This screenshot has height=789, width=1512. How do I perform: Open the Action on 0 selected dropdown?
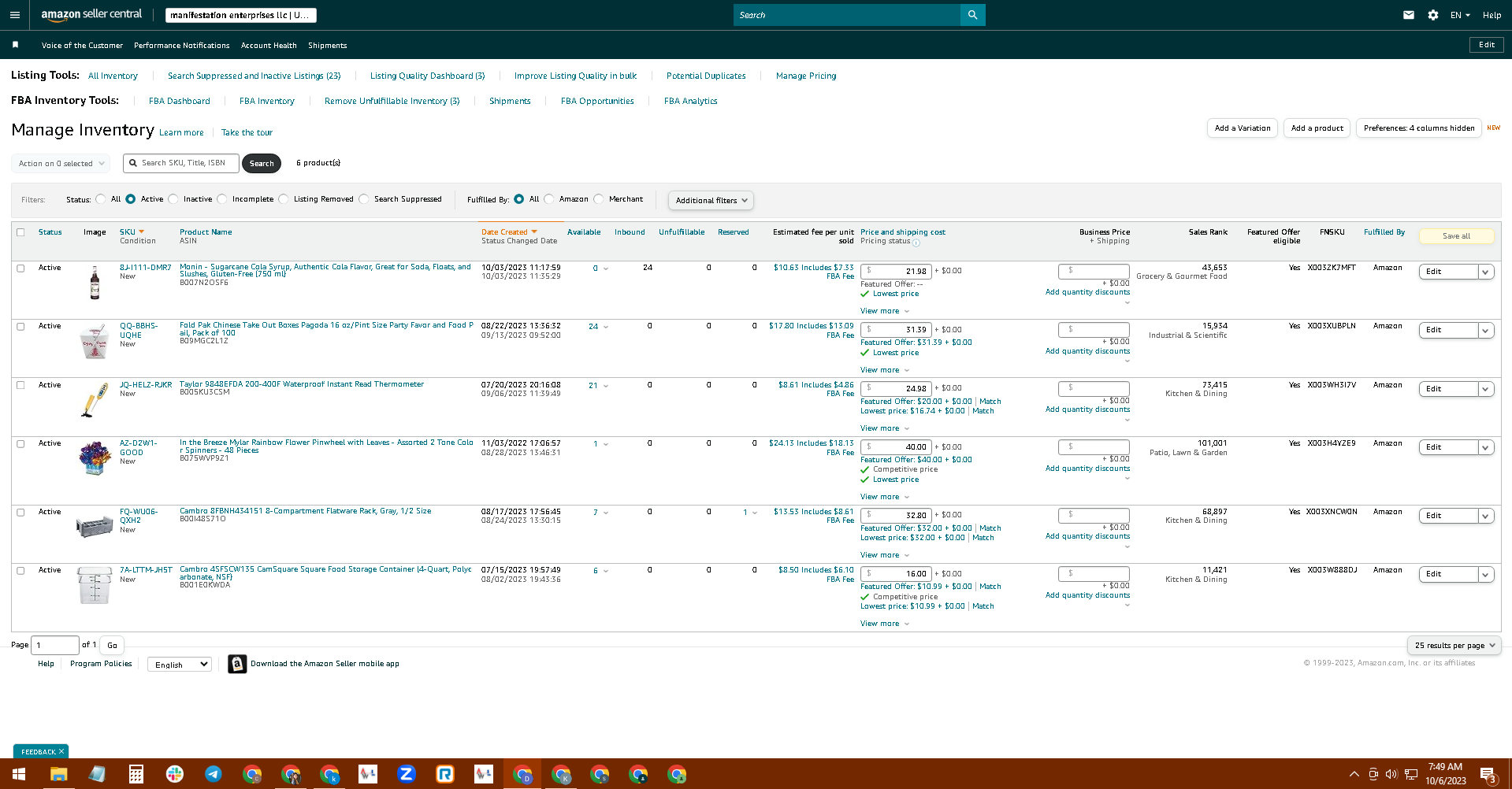[61, 164]
